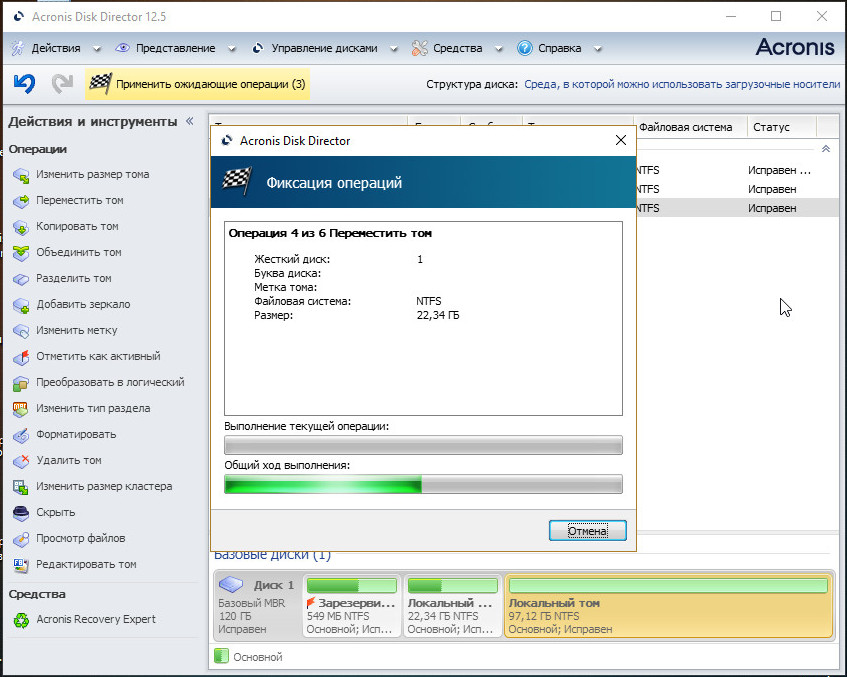
Task: Expand dropdown arrow next to Управление дисками
Action: pos(394,49)
